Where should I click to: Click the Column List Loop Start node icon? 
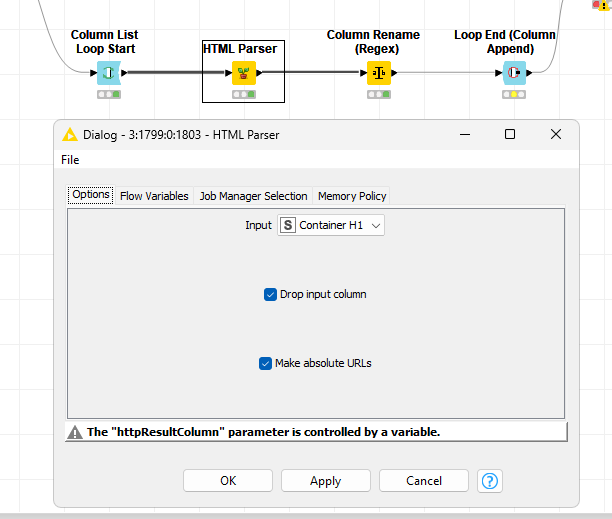[x=109, y=73]
